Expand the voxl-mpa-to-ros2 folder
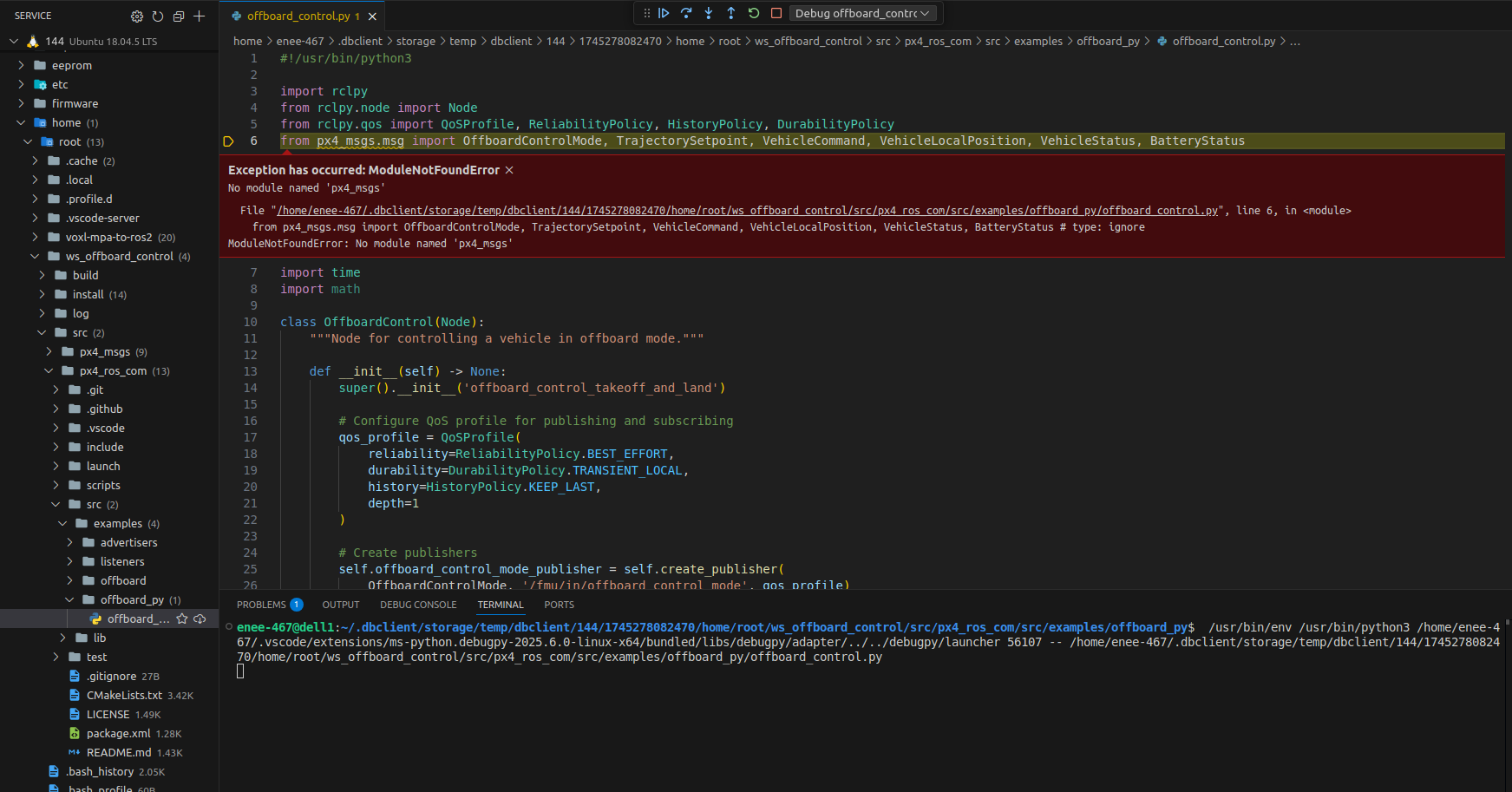1512x792 pixels. point(35,237)
